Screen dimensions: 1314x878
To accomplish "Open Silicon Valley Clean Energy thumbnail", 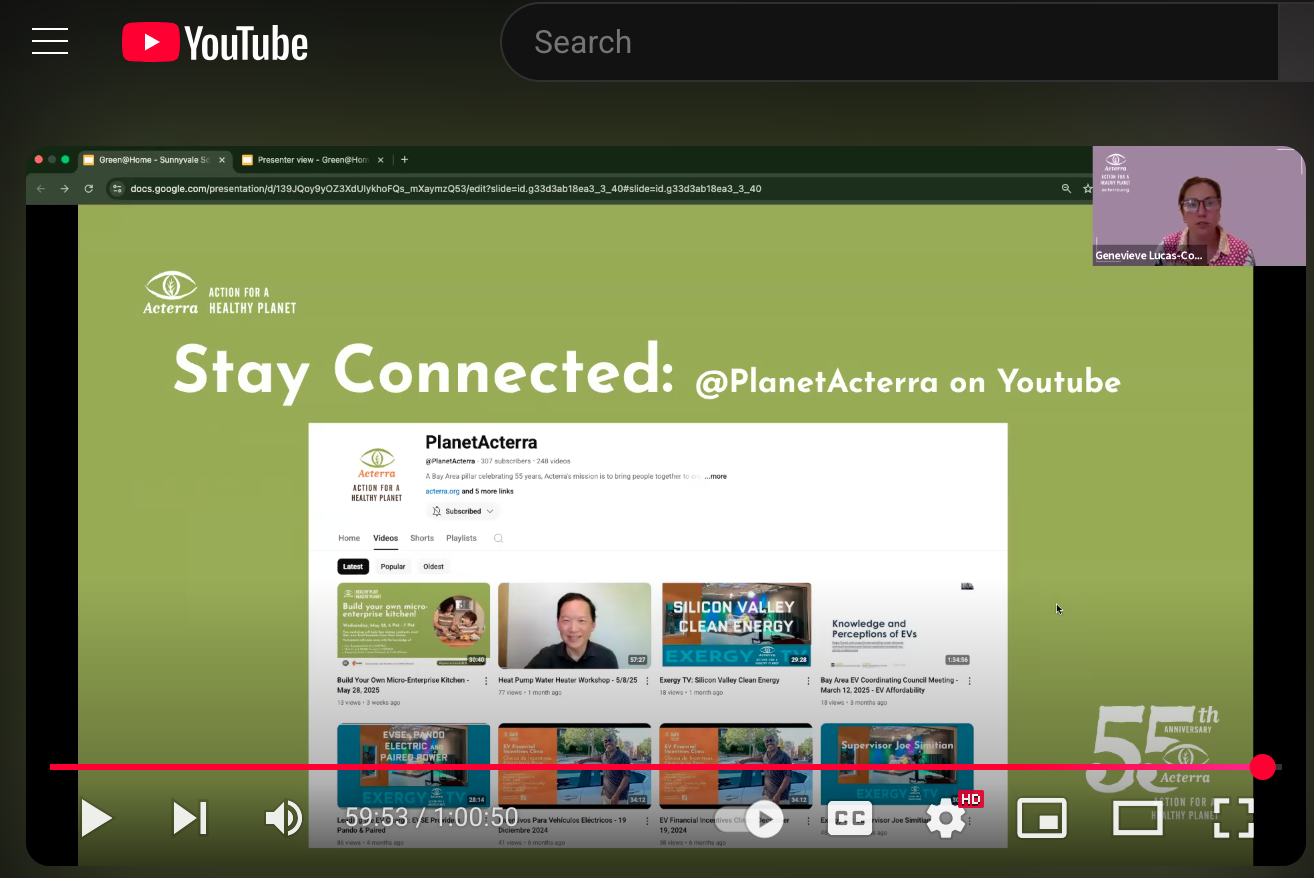I will 735,625.
